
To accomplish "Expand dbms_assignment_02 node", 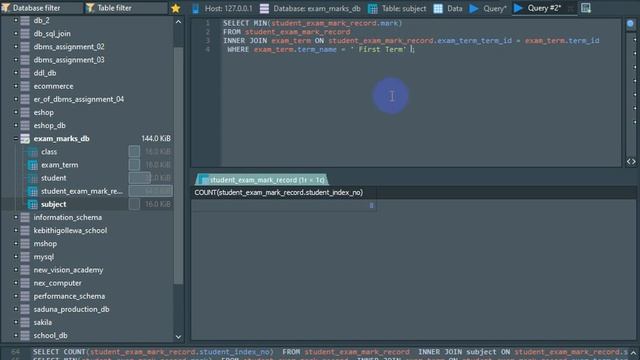I will 16,47.
